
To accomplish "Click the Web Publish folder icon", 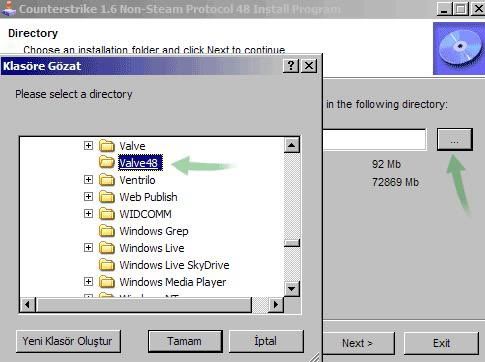I will [x=107, y=197].
